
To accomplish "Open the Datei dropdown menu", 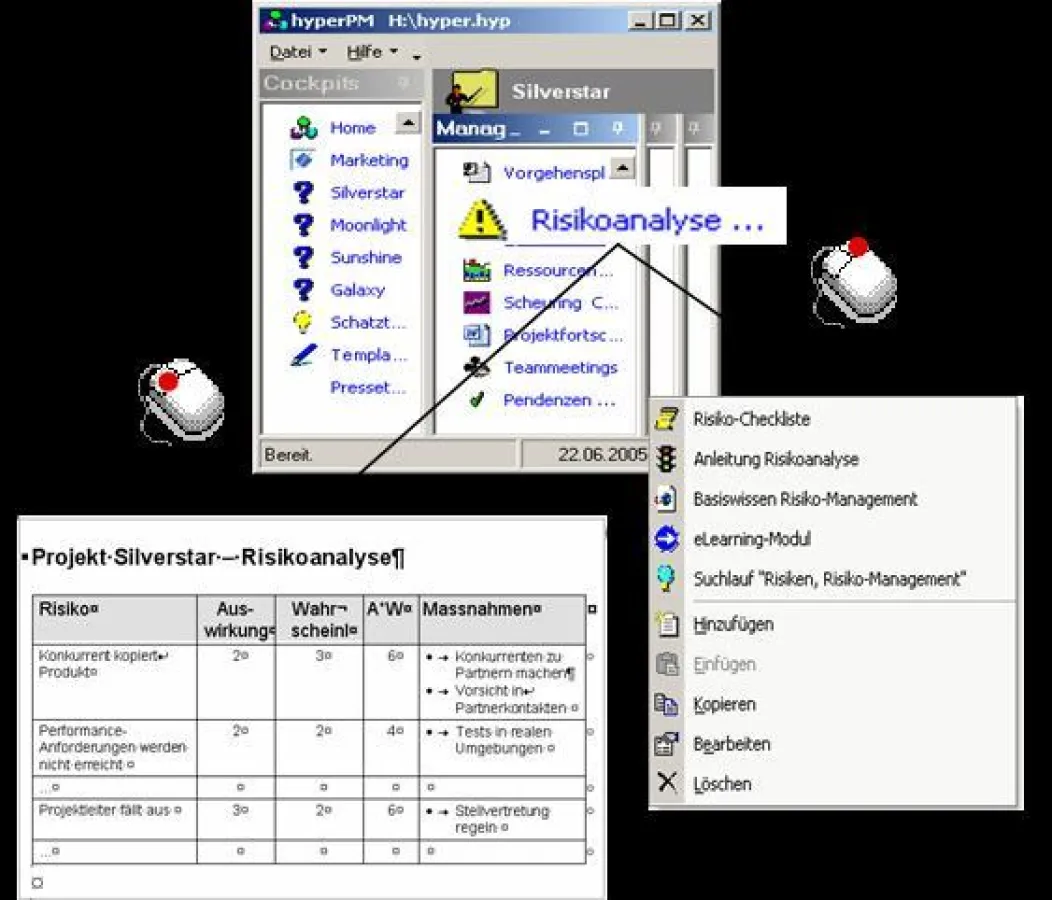I will [x=297, y=52].
